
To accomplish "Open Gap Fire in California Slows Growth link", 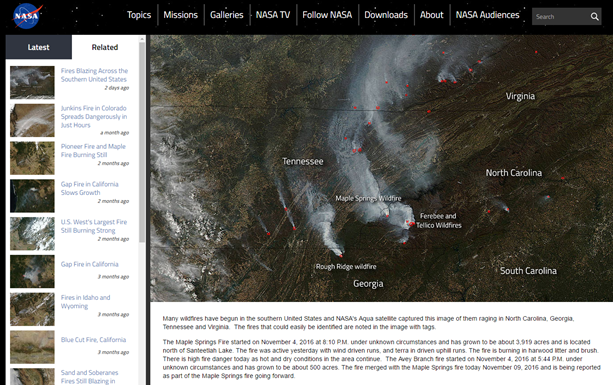I will (x=90, y=188).
